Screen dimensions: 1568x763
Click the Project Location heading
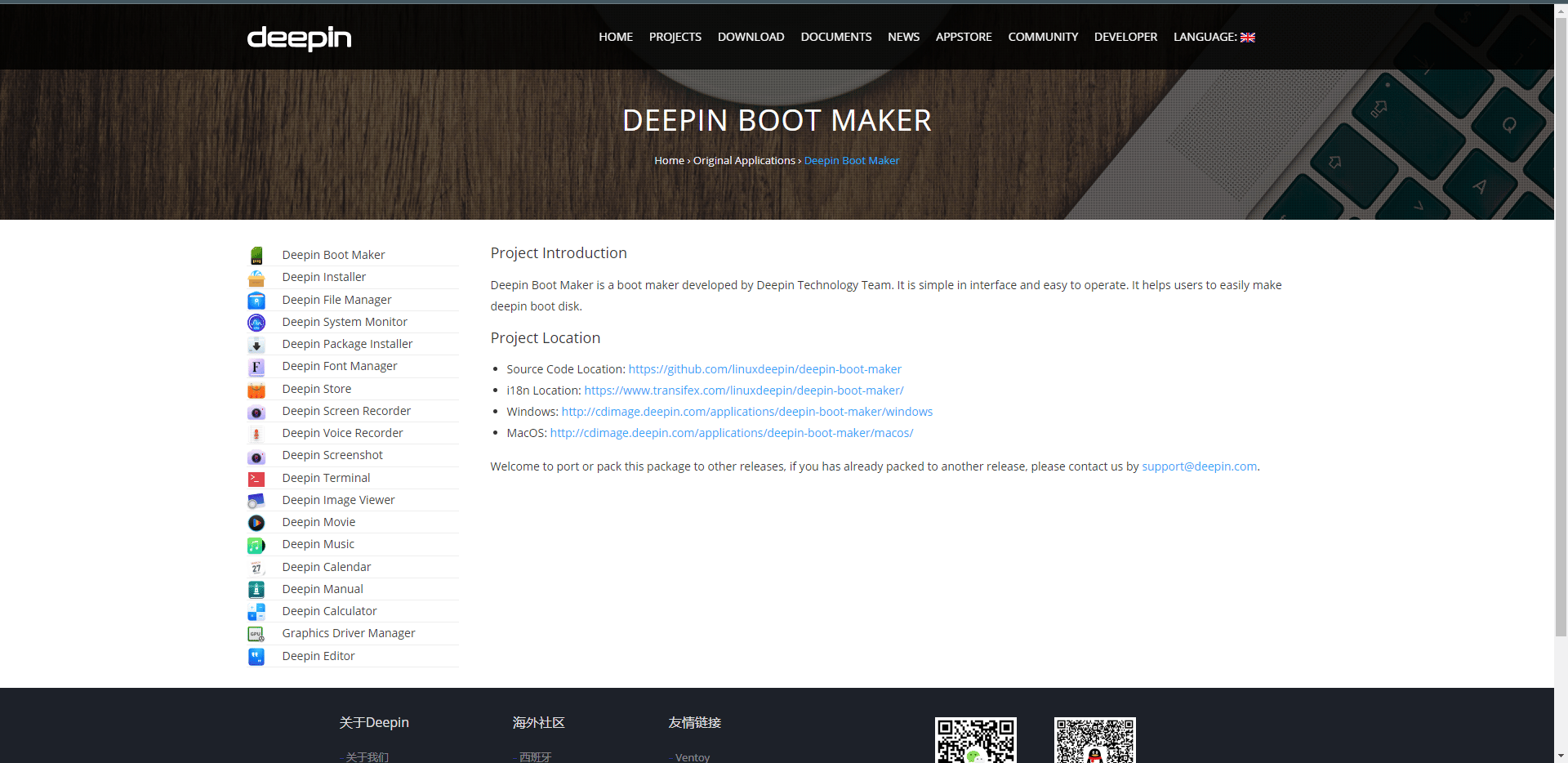click(546, 338)
